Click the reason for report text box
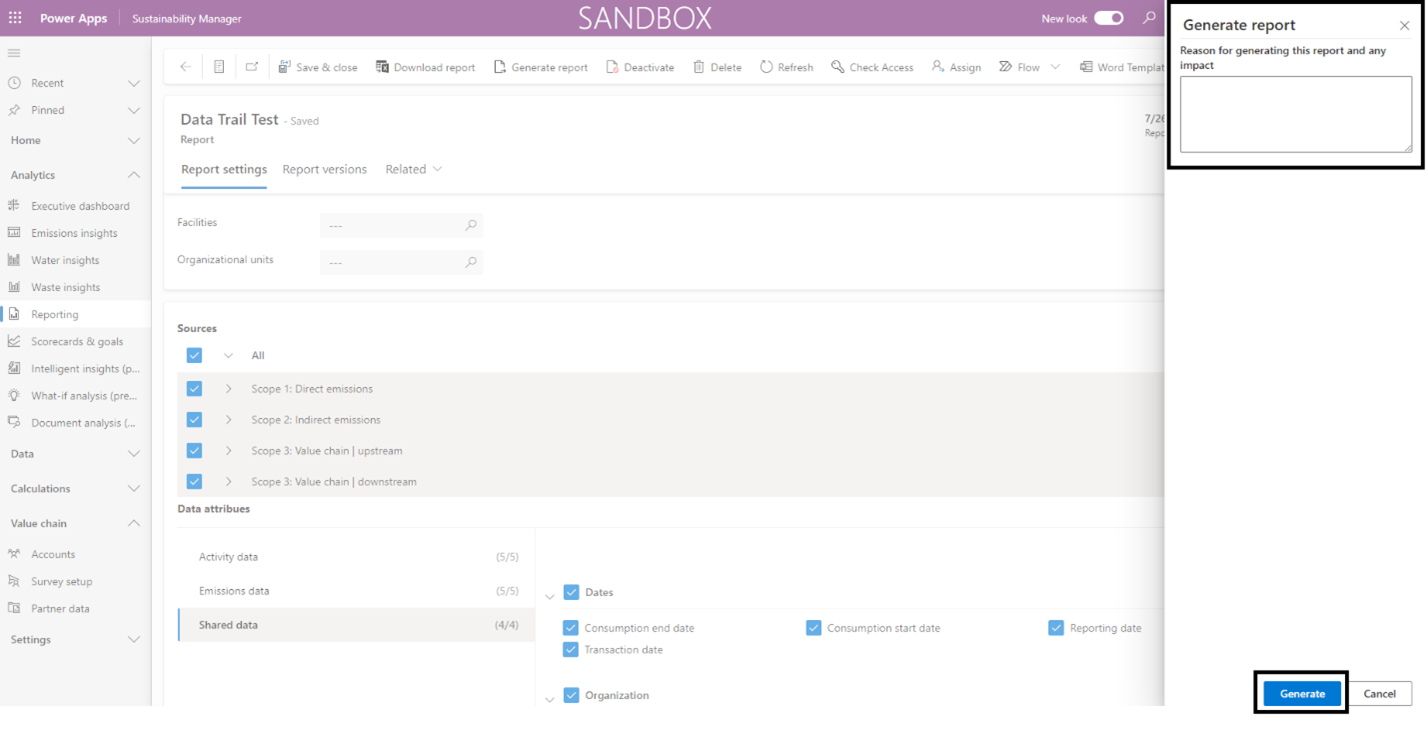 tap(1296, 114)
